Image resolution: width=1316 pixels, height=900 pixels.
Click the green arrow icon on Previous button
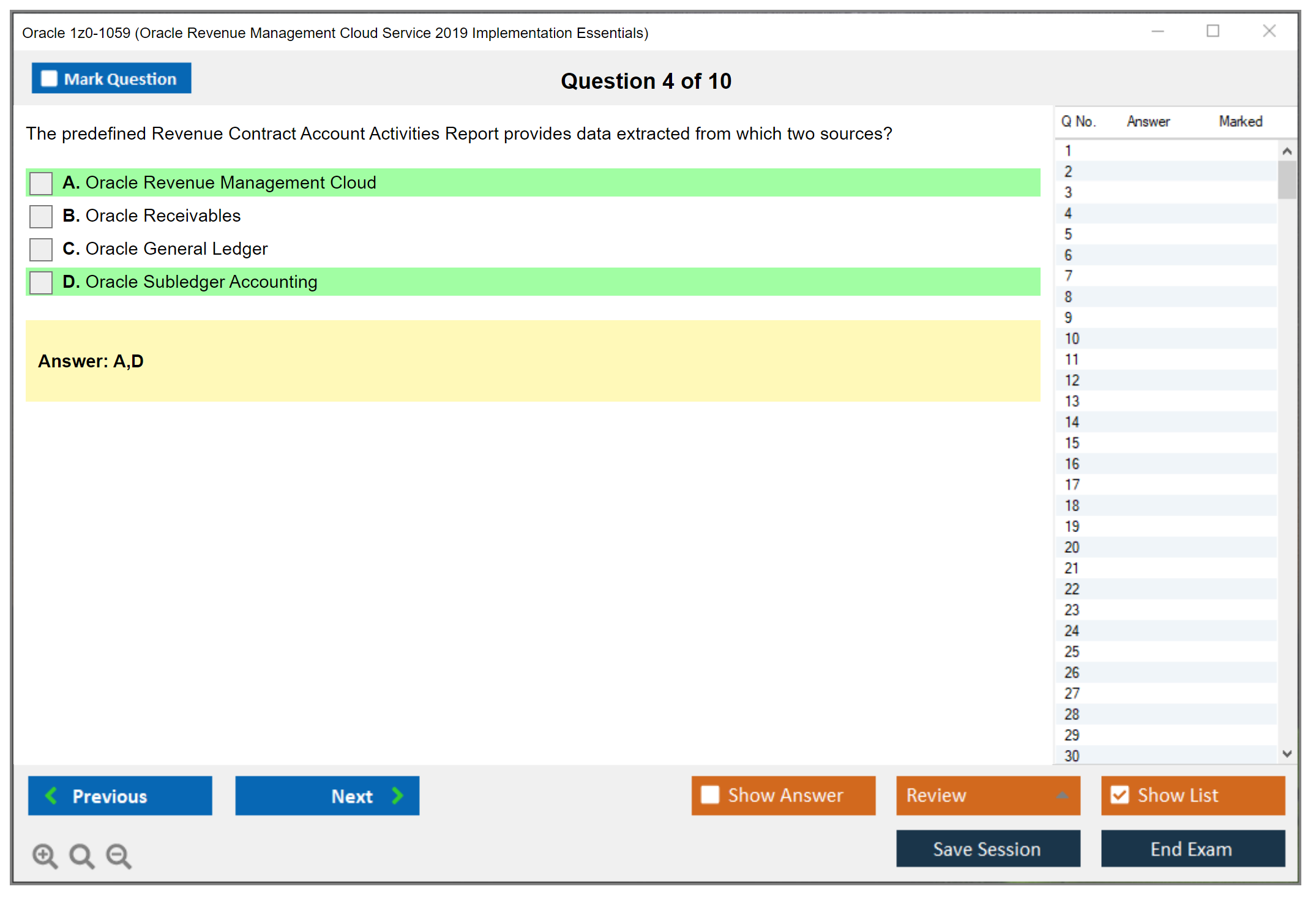click(51, 795)
